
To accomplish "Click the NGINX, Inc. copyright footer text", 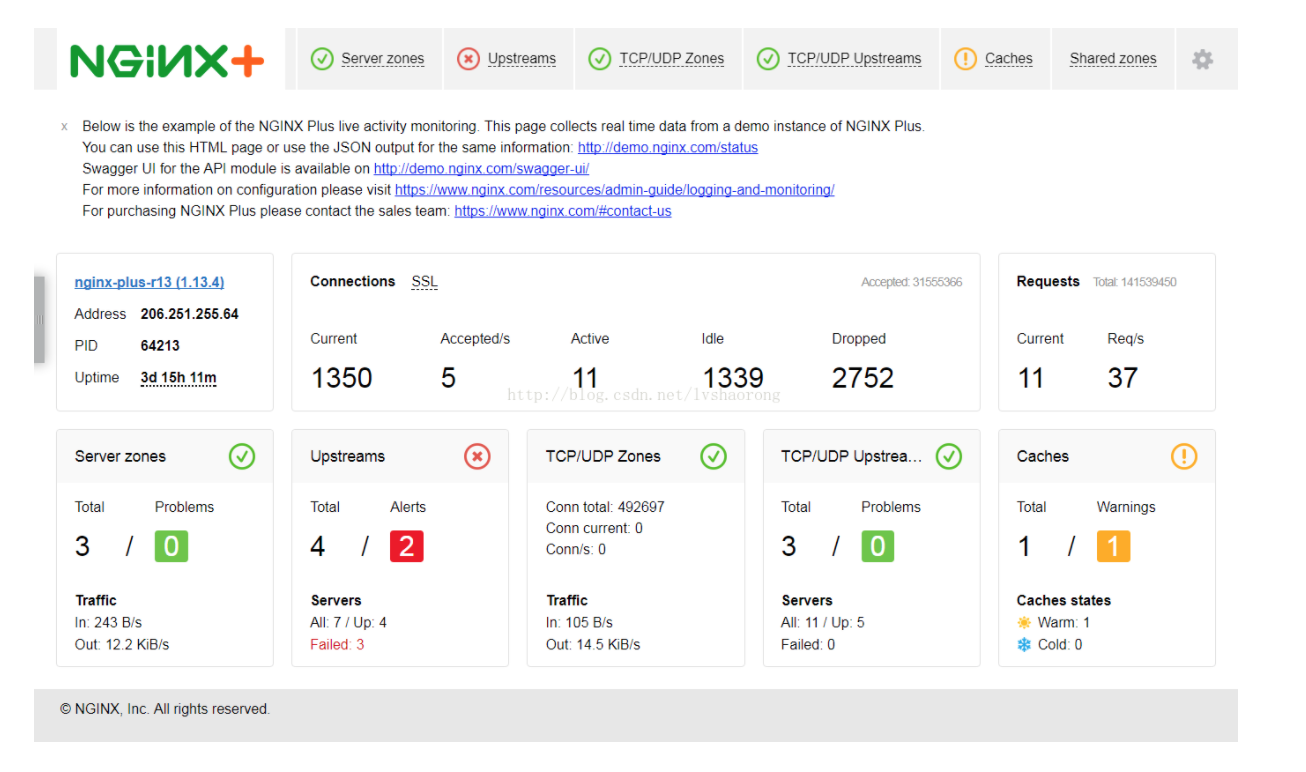I will tap(165, 709).
